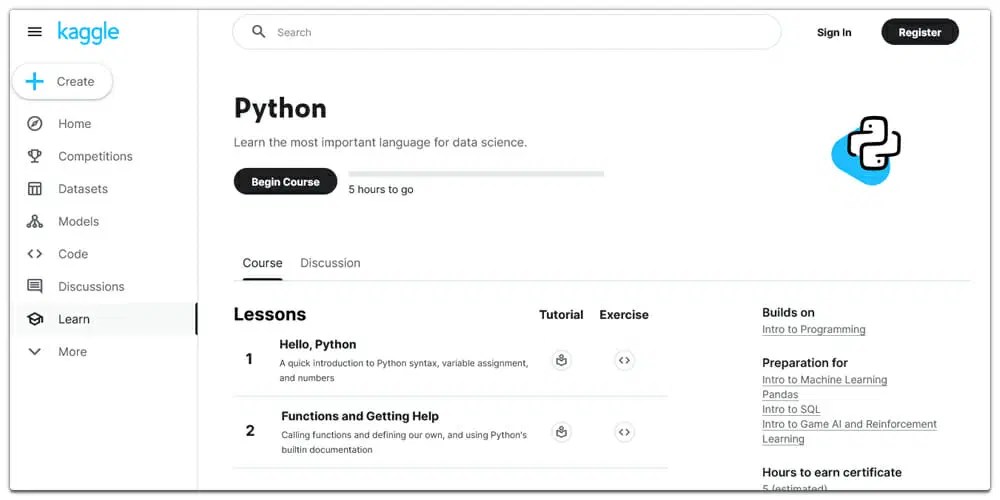The image size is (1000, 500).
Task: Click the course progress bar
Action: [x=476, y=174]
